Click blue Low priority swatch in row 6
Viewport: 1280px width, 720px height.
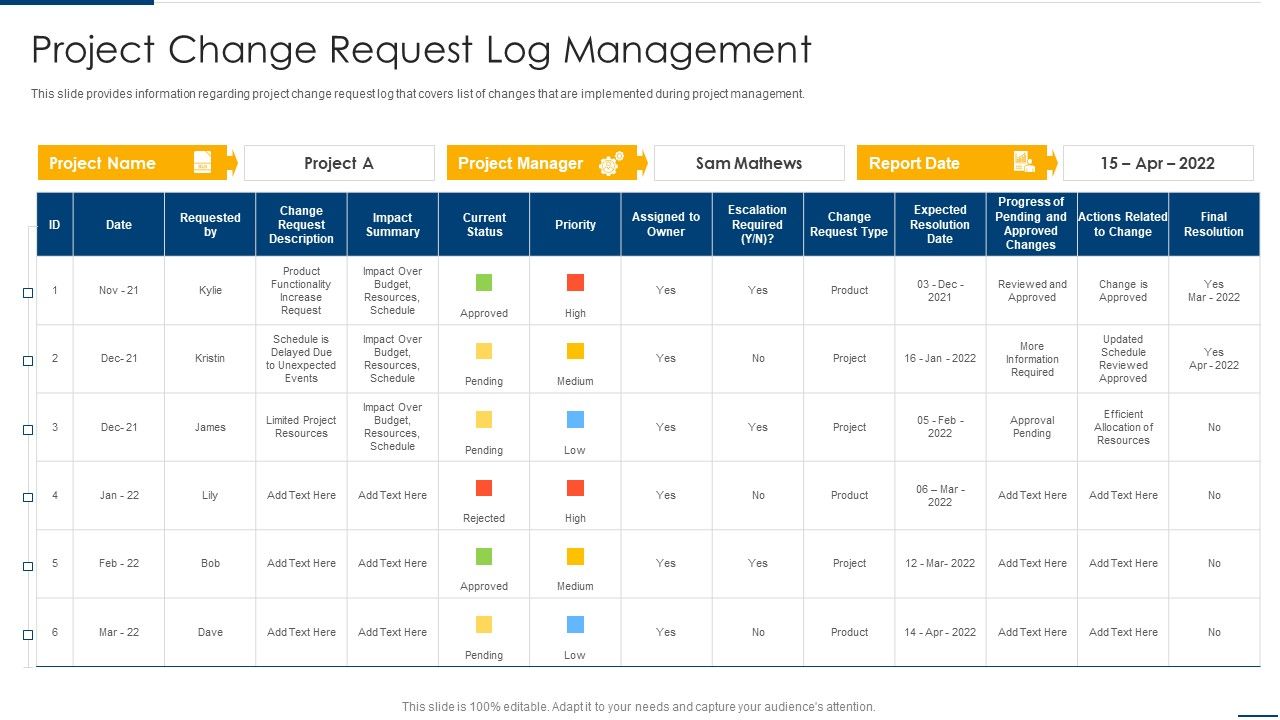click(575, 624)
